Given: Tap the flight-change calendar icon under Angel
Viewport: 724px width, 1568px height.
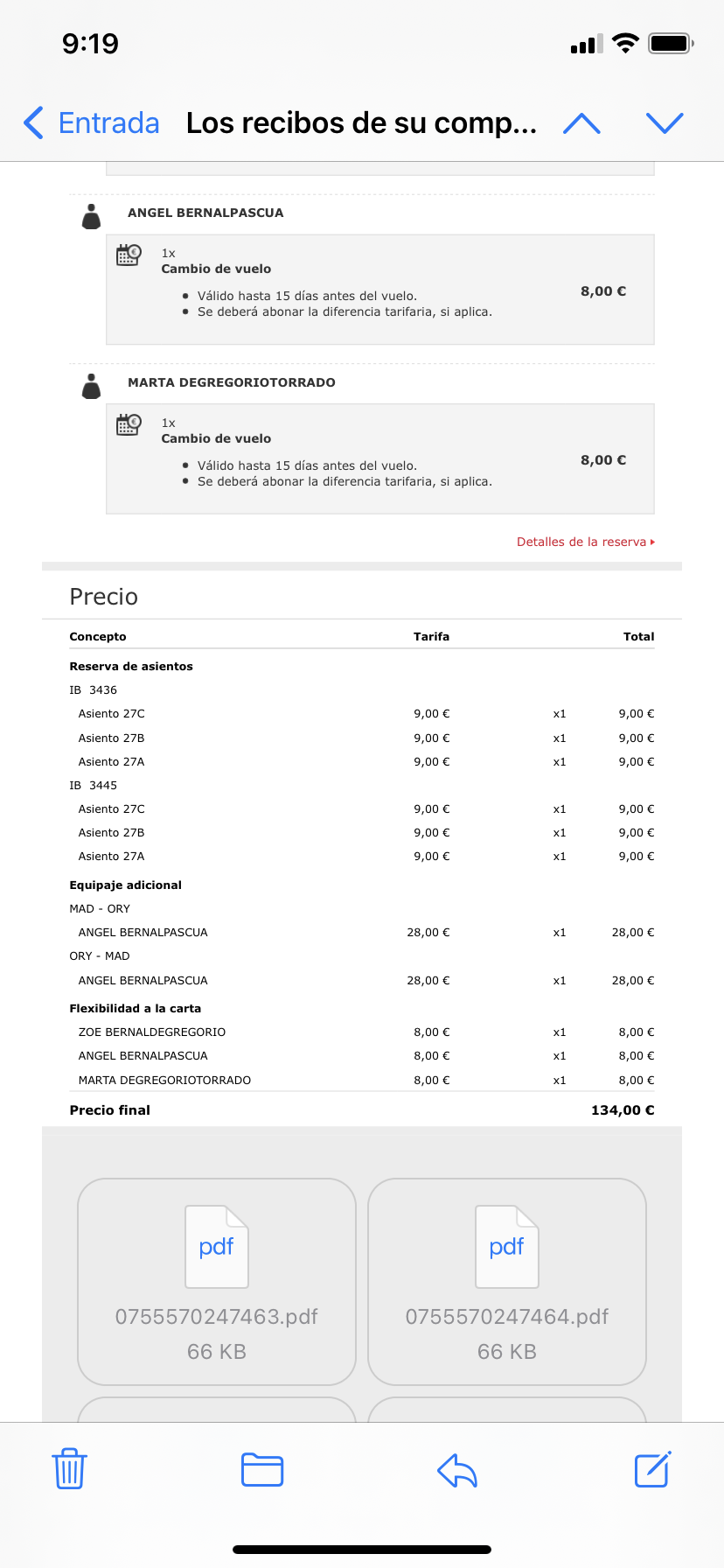Looking at the screenshot, I should 129,255.
